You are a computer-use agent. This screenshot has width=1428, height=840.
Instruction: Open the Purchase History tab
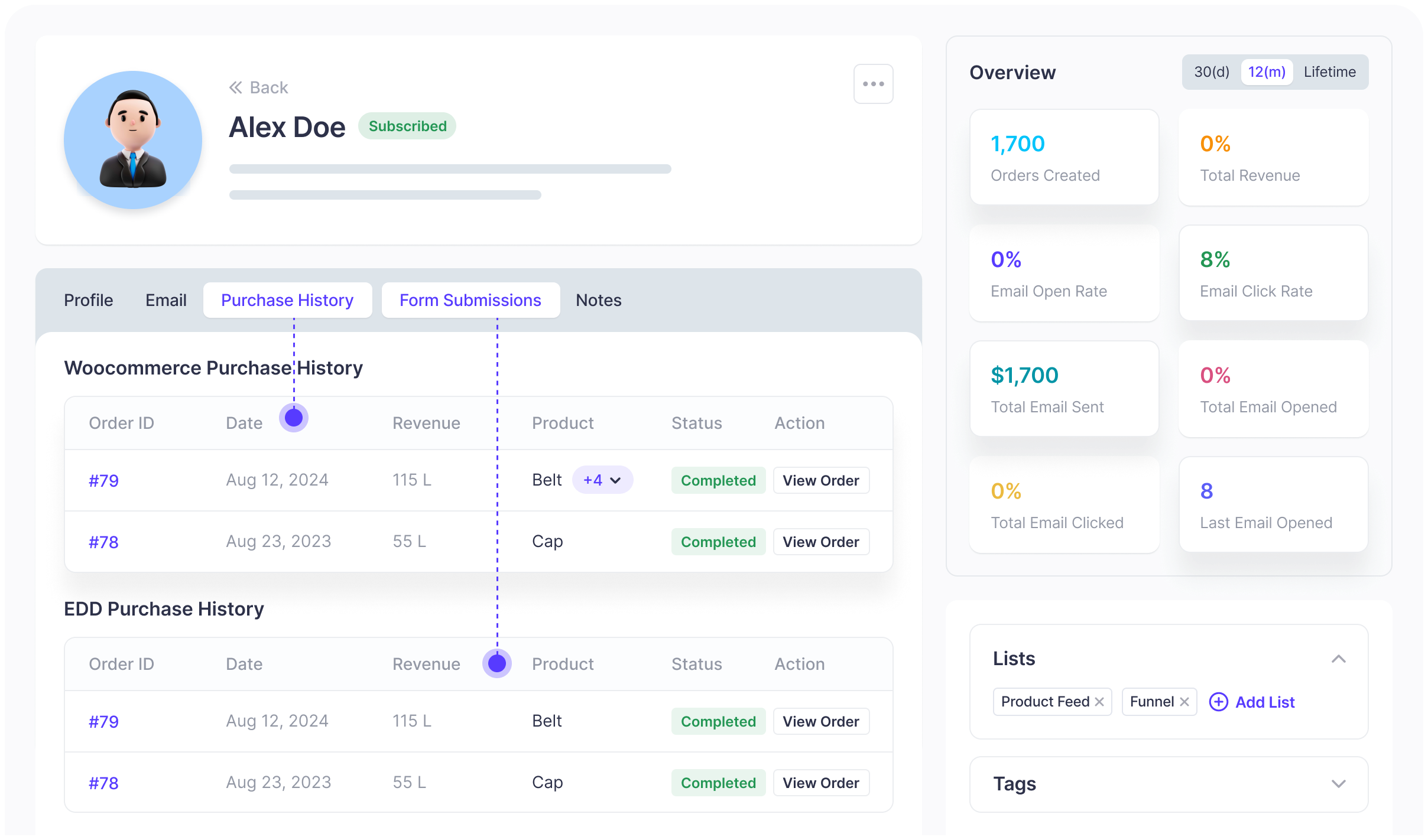tap(287, 300)
